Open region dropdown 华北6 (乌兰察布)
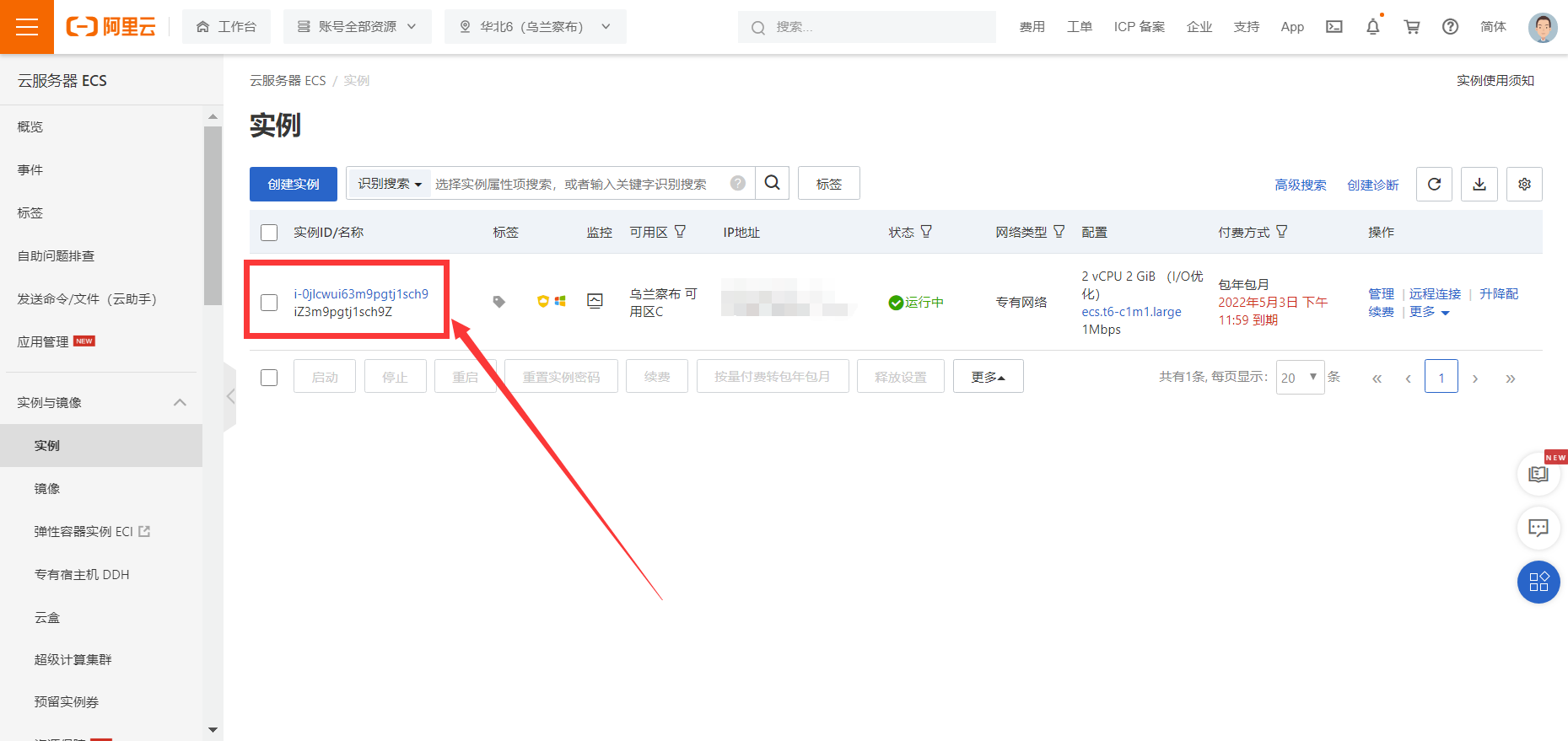 tap(536, 27)
